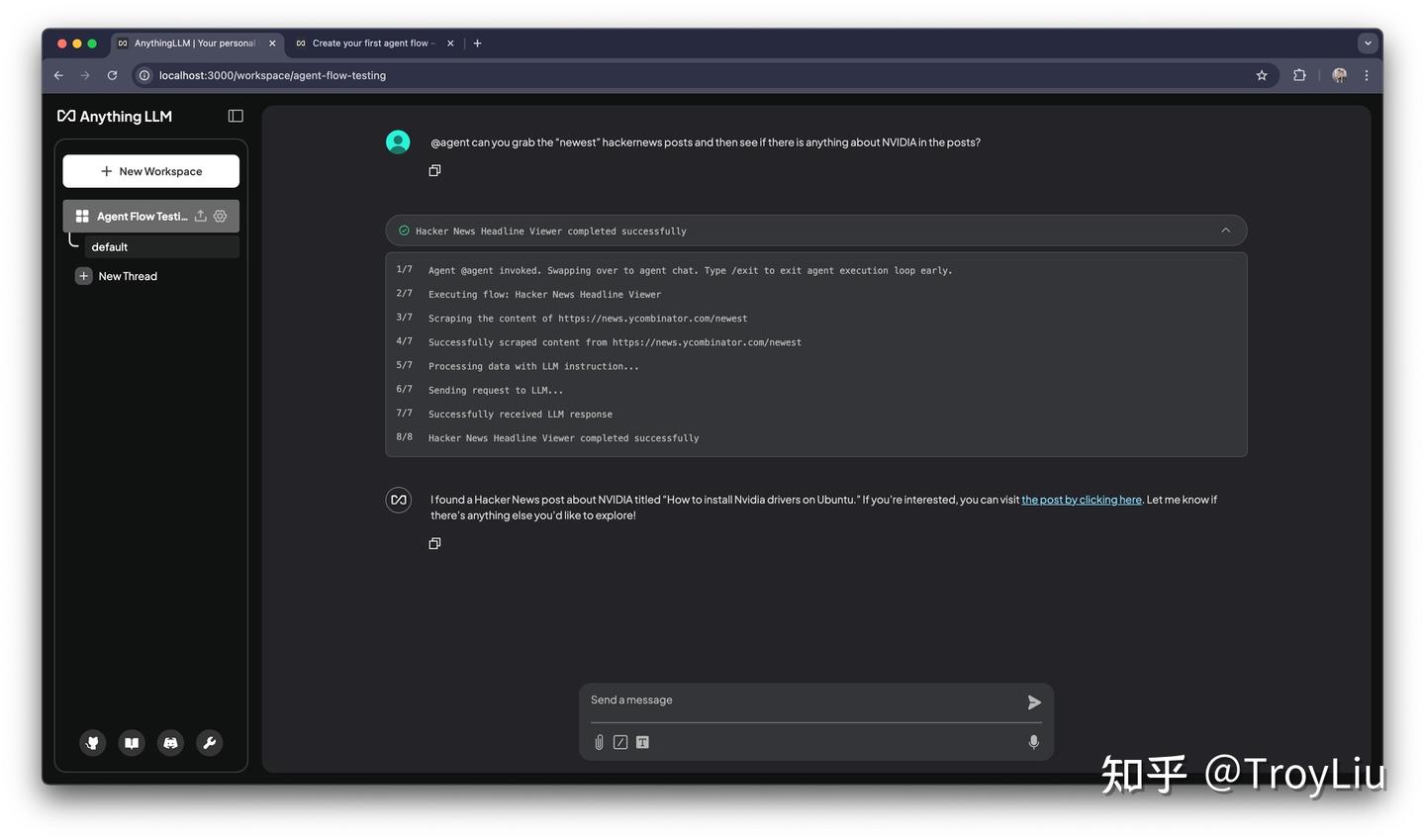Open Agent Flow Testing workspace settings gear
Image resolution: width=1425 pixels, height=840 pixels.
coord(221,216)
